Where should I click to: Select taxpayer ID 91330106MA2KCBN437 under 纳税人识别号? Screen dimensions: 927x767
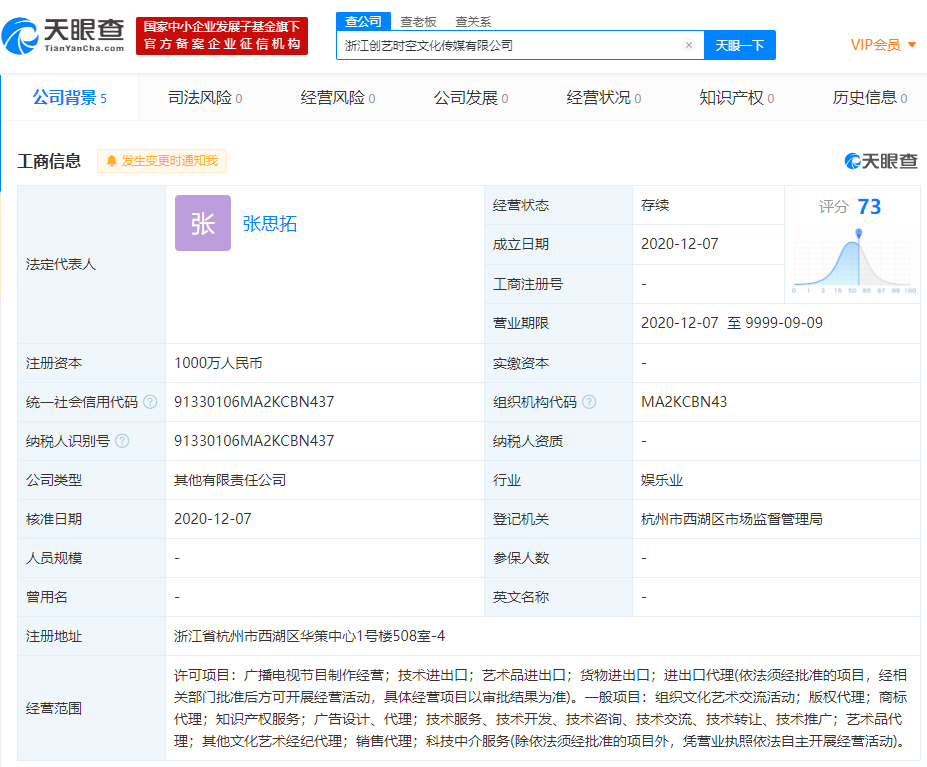coord(254,441)
